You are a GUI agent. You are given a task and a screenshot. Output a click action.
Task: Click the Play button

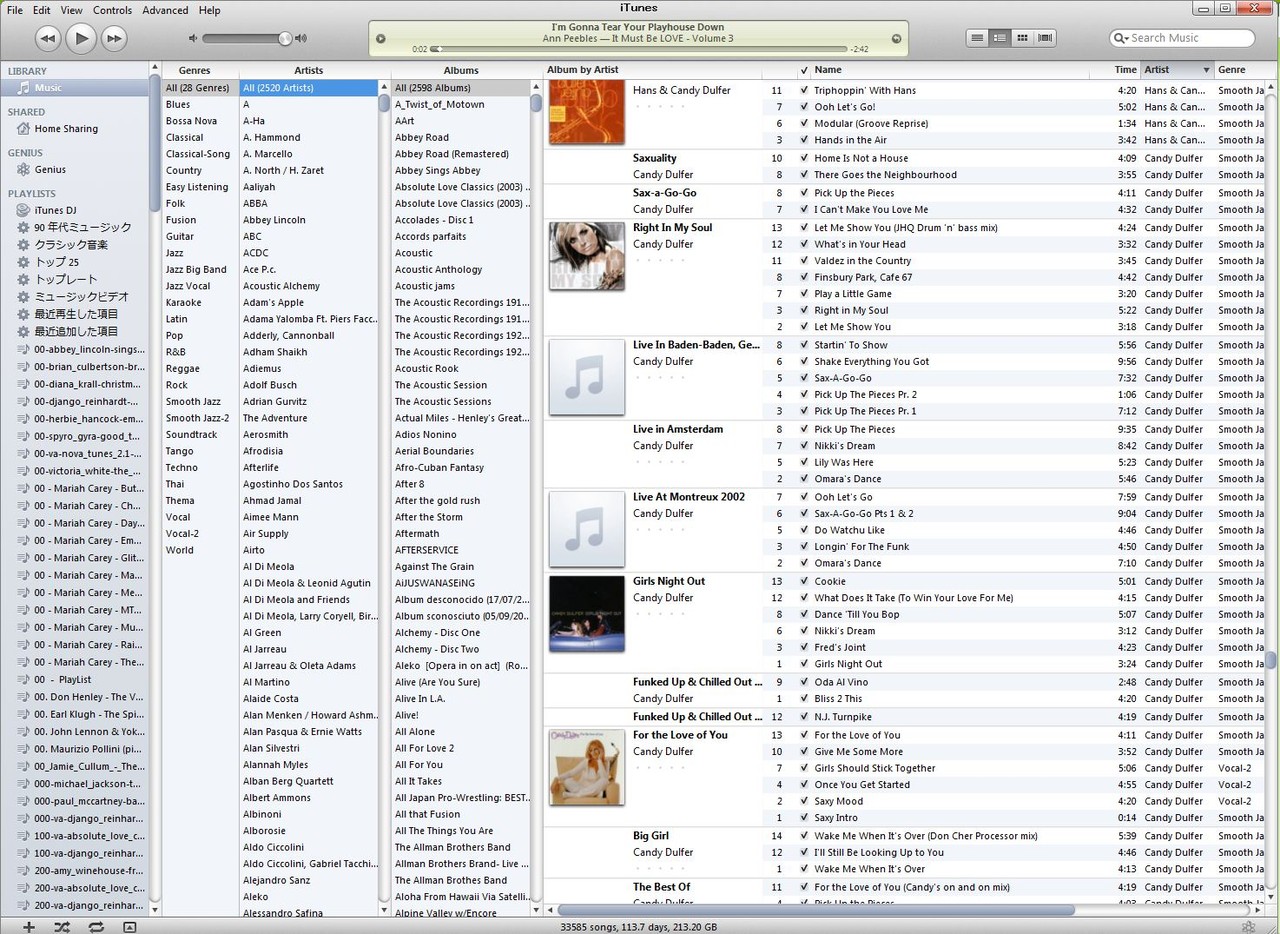pos(81,39)
